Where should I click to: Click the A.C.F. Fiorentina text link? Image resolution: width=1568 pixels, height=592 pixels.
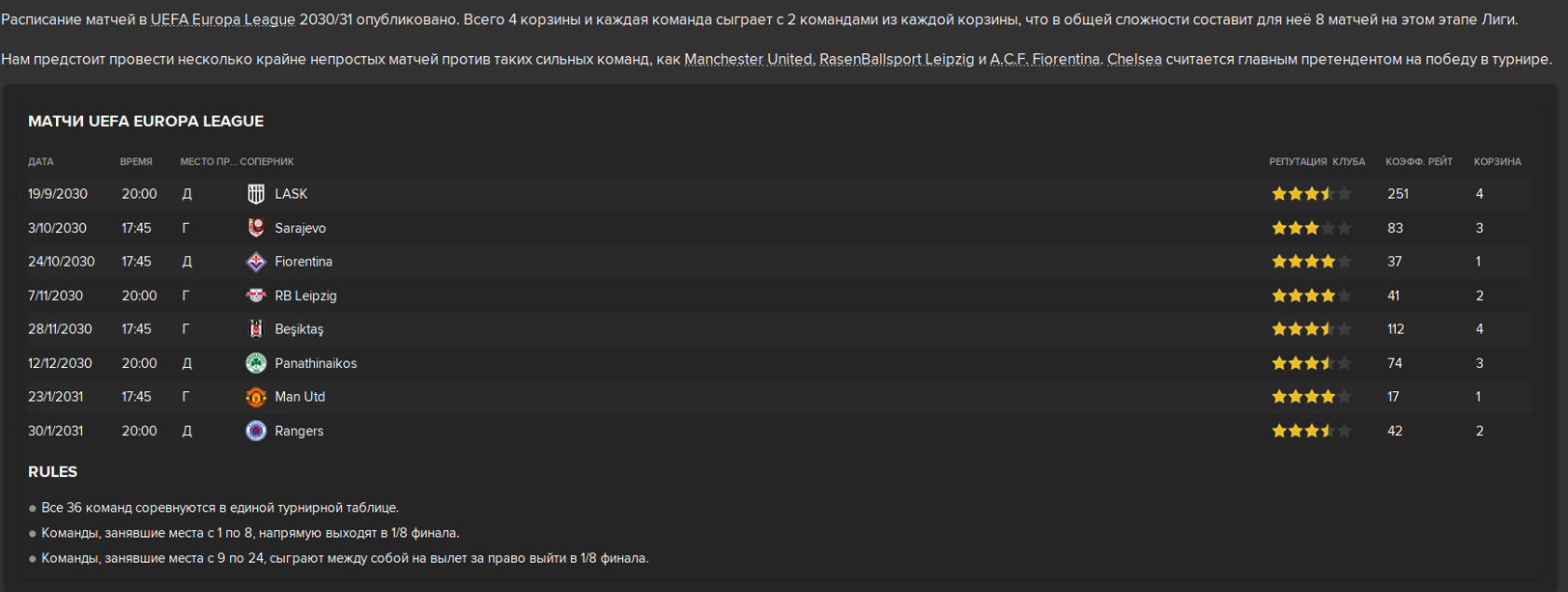(x=1045, y=59)
